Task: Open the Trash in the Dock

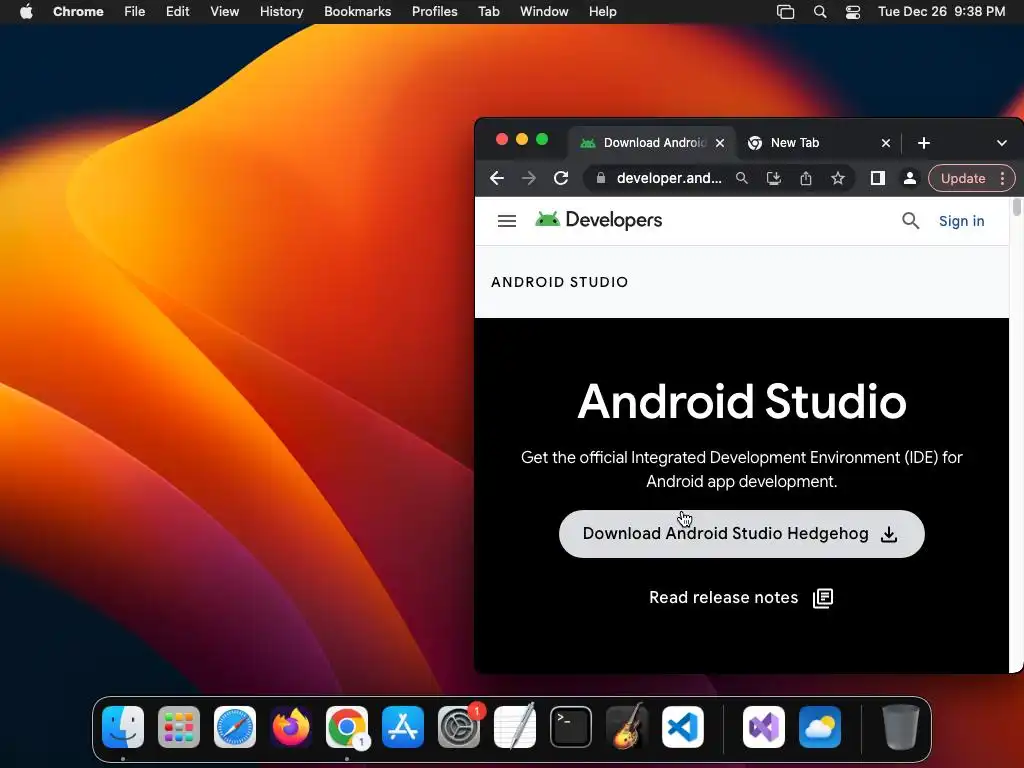Action: pos(901,727)
